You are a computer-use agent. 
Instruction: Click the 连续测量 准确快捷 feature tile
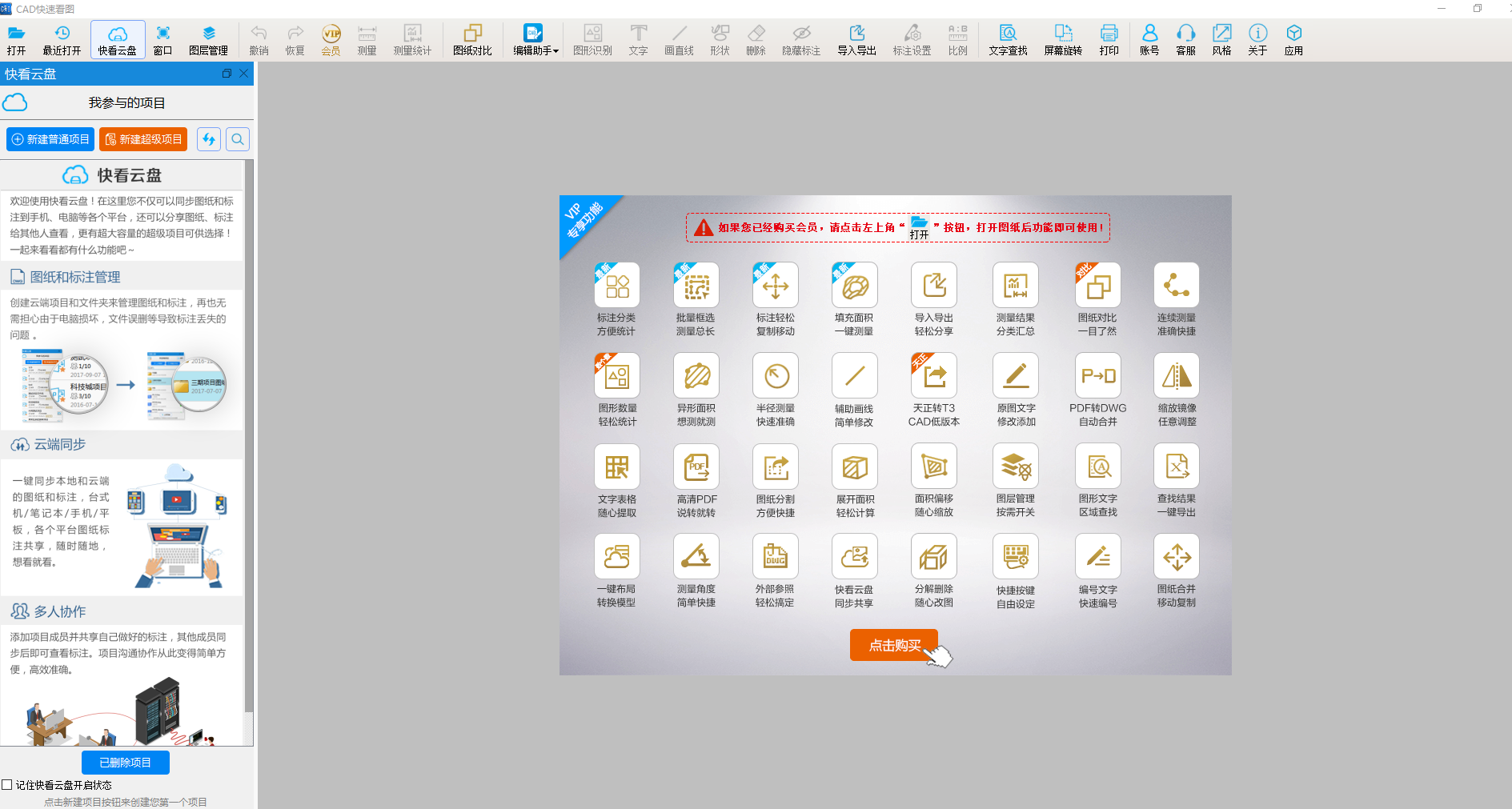(1176, 300)
